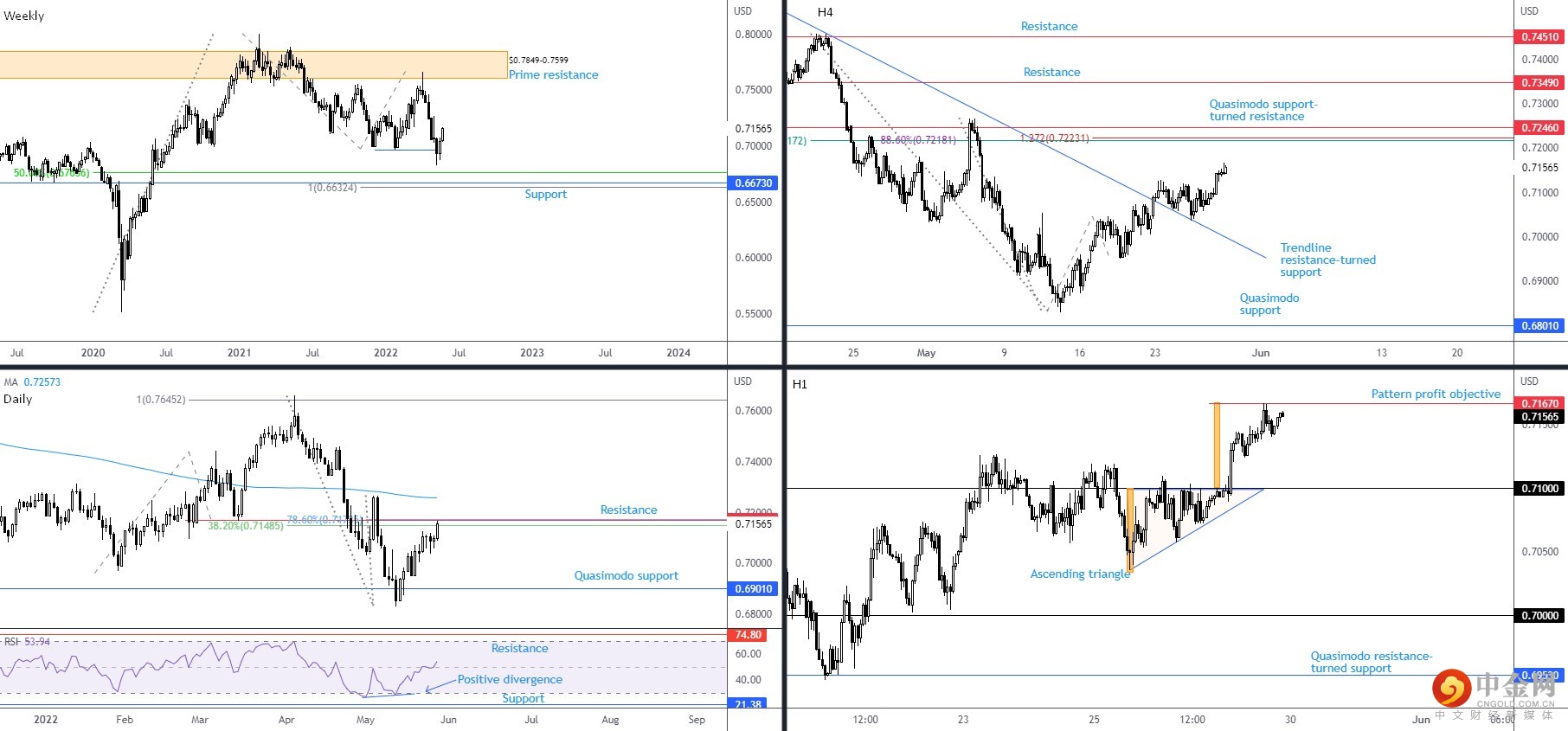Image resolution: width=1568 pixels, height=731 pixels.
Task: Select 'Quasimodo support' label on the Daily chart
Action: point(626,575)
